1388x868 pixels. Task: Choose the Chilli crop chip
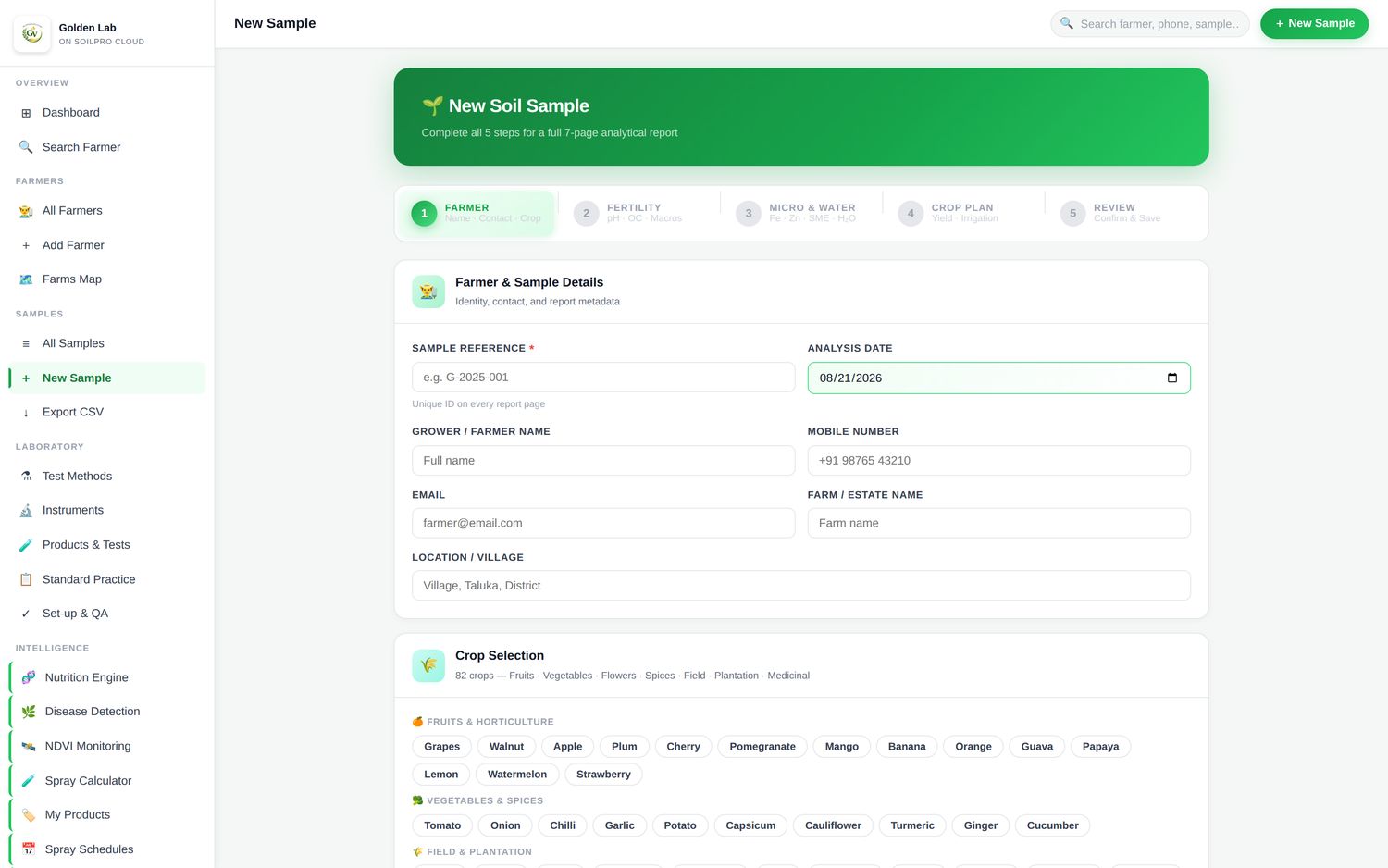point(563,825)
